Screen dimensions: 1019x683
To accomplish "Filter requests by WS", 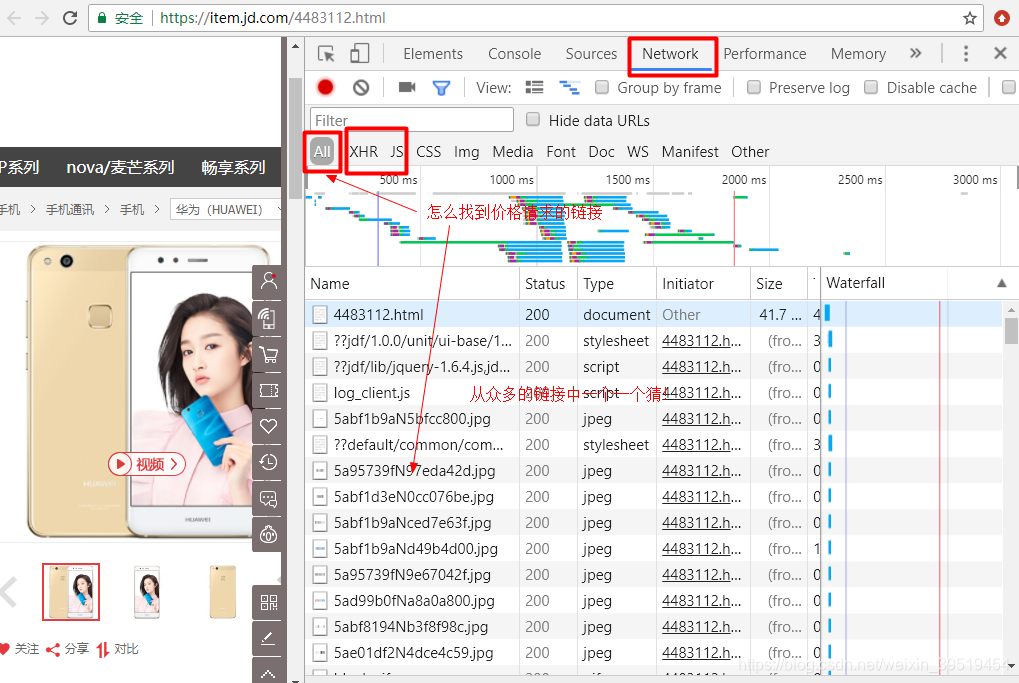I will [x=638, y=151].
